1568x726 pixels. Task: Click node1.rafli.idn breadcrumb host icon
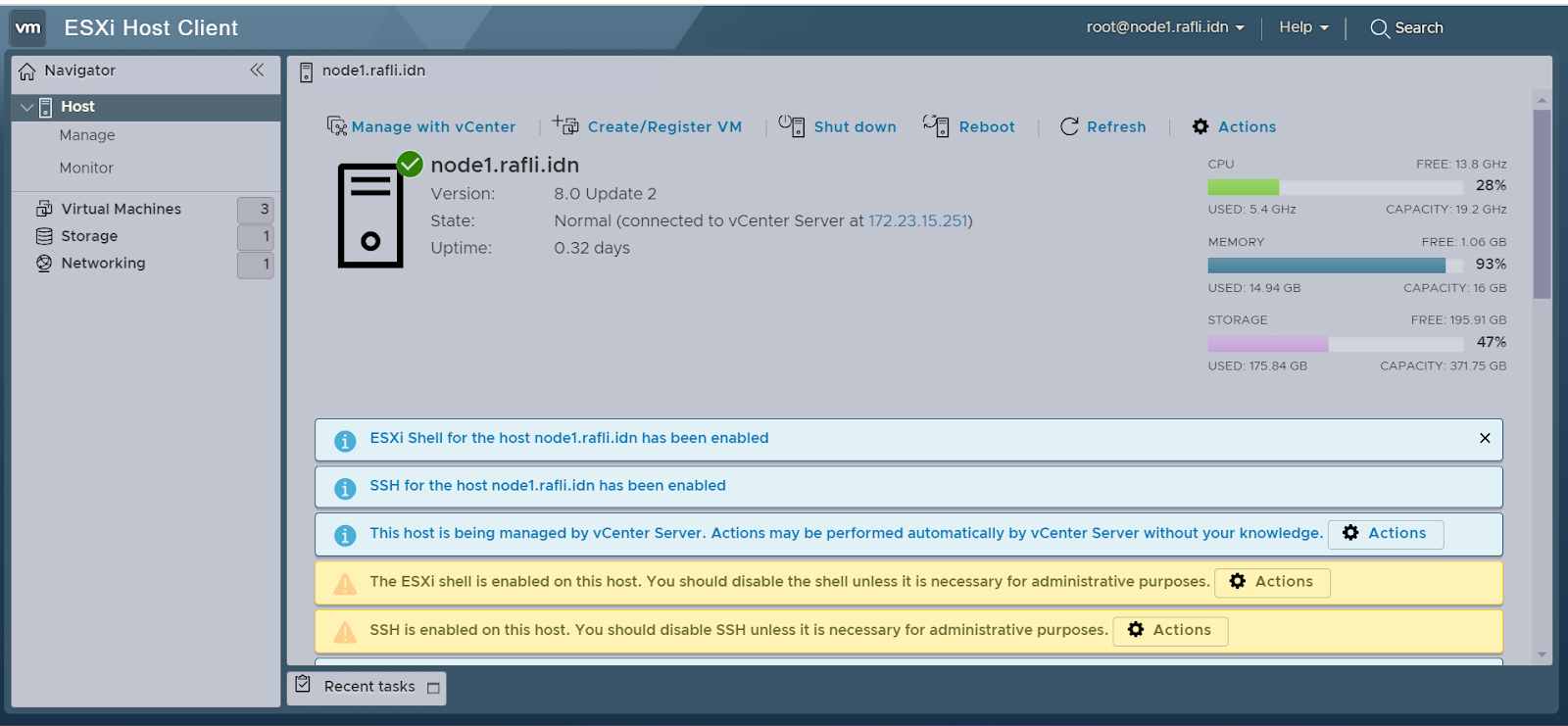pos(306,72)
